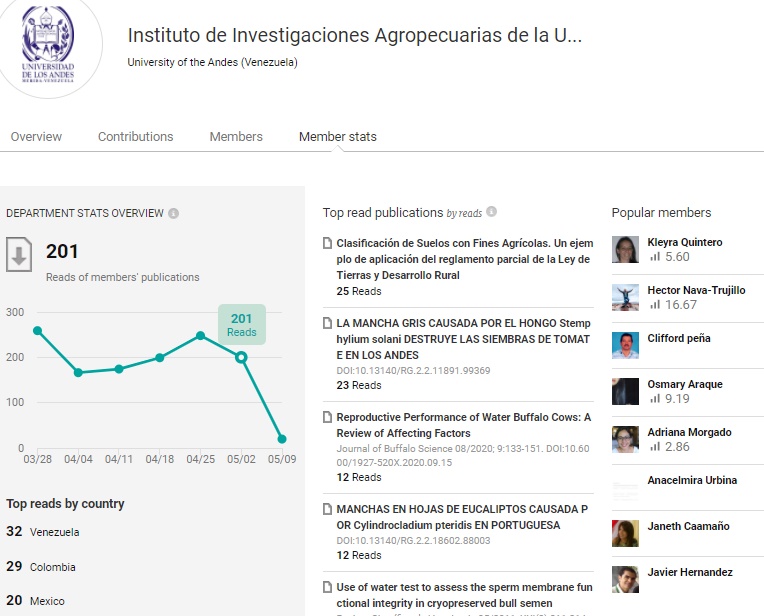Open MANCHAS EN HOJAS DE EUCALIPTOS publication
764x616 pixels.
tap(462, 517)
